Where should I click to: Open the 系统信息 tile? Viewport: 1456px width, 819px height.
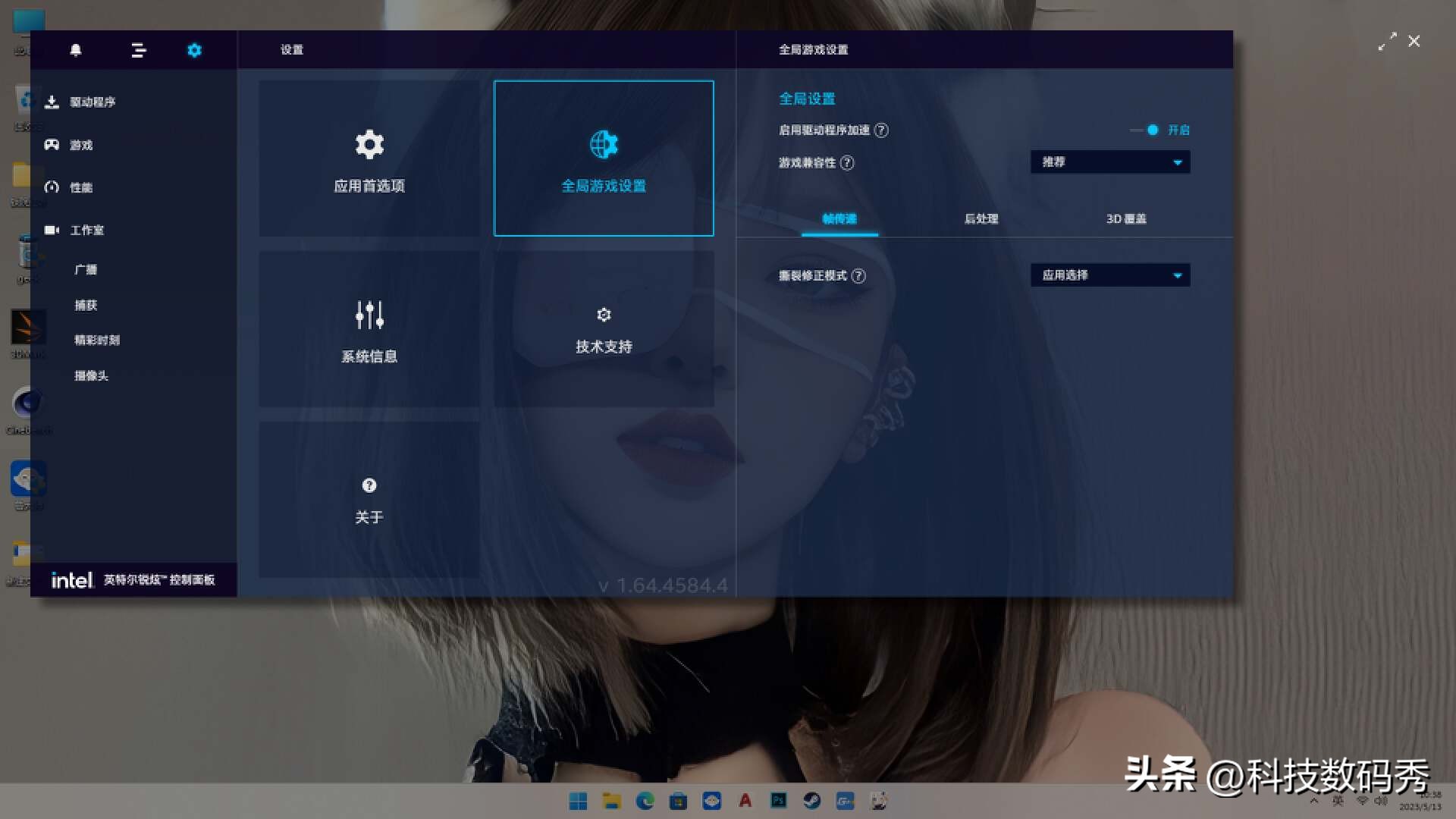tap(369, 330)
